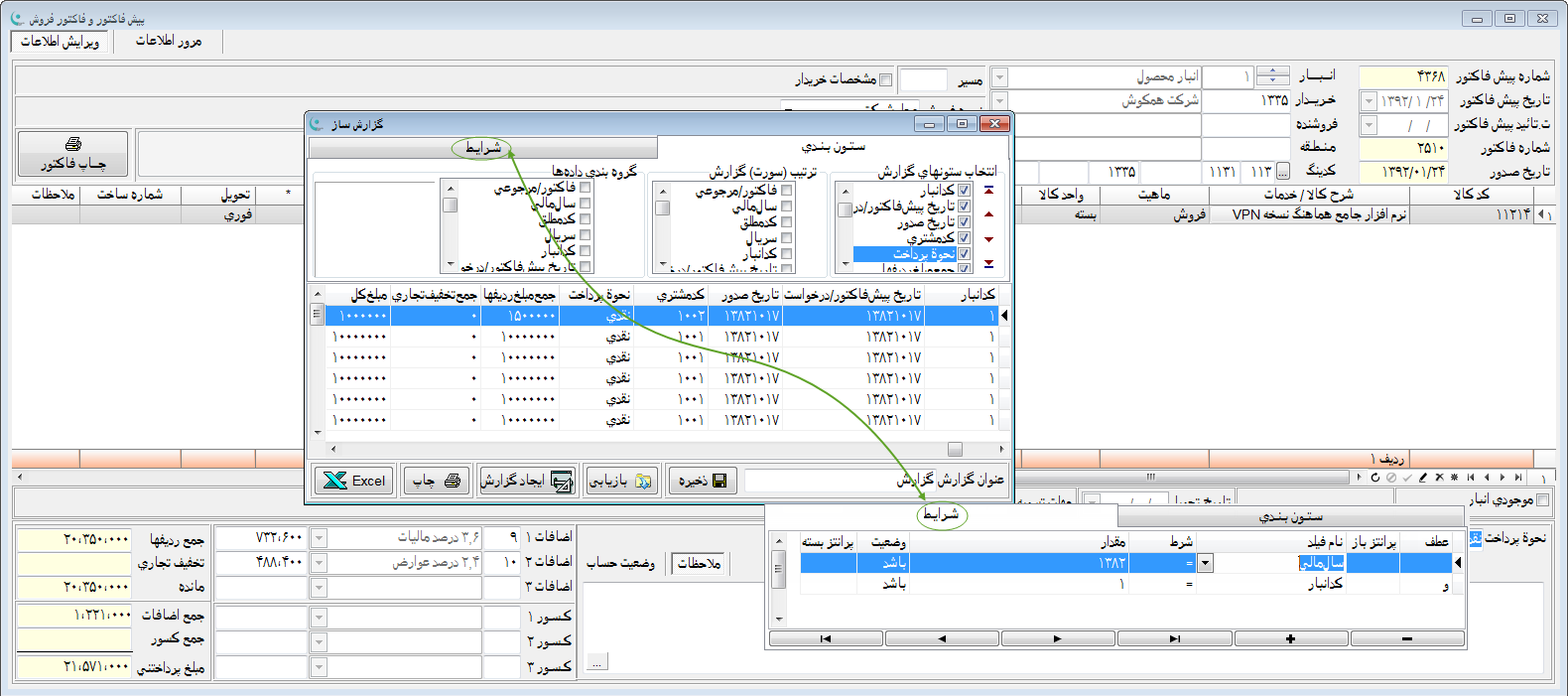
Task: Click the چاپ print button in report builder
Action: click(437, 481)
